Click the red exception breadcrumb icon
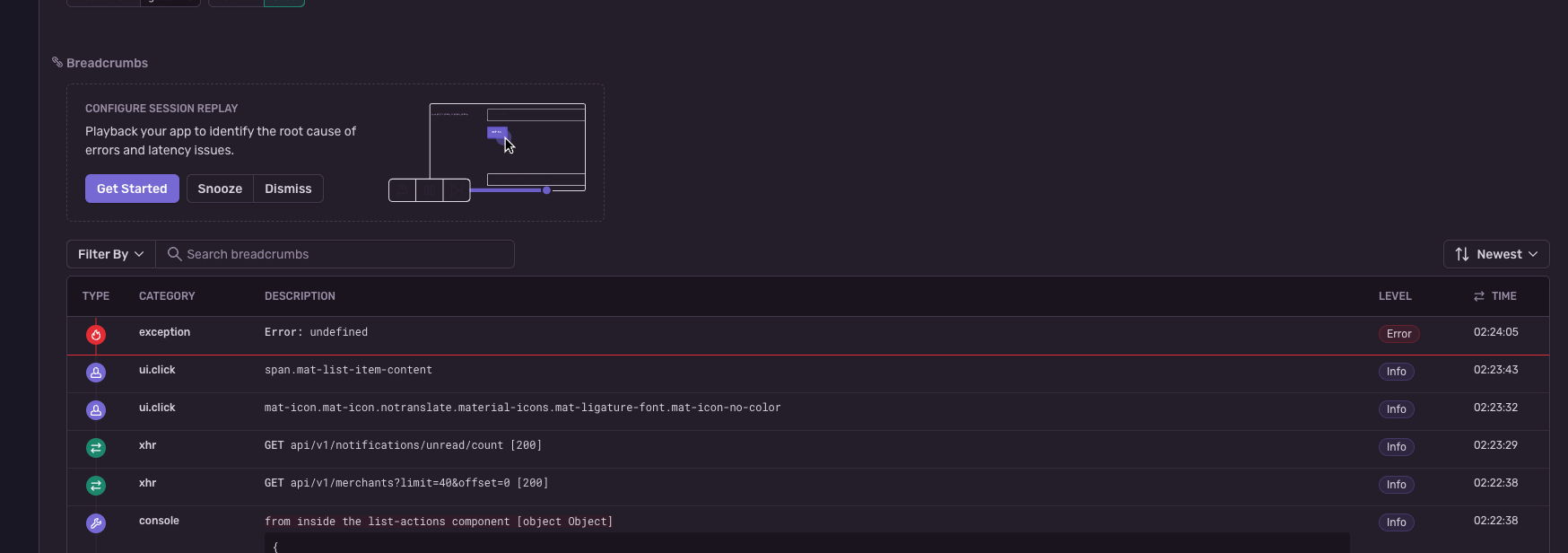1568x553 pixels. [96, 333]
